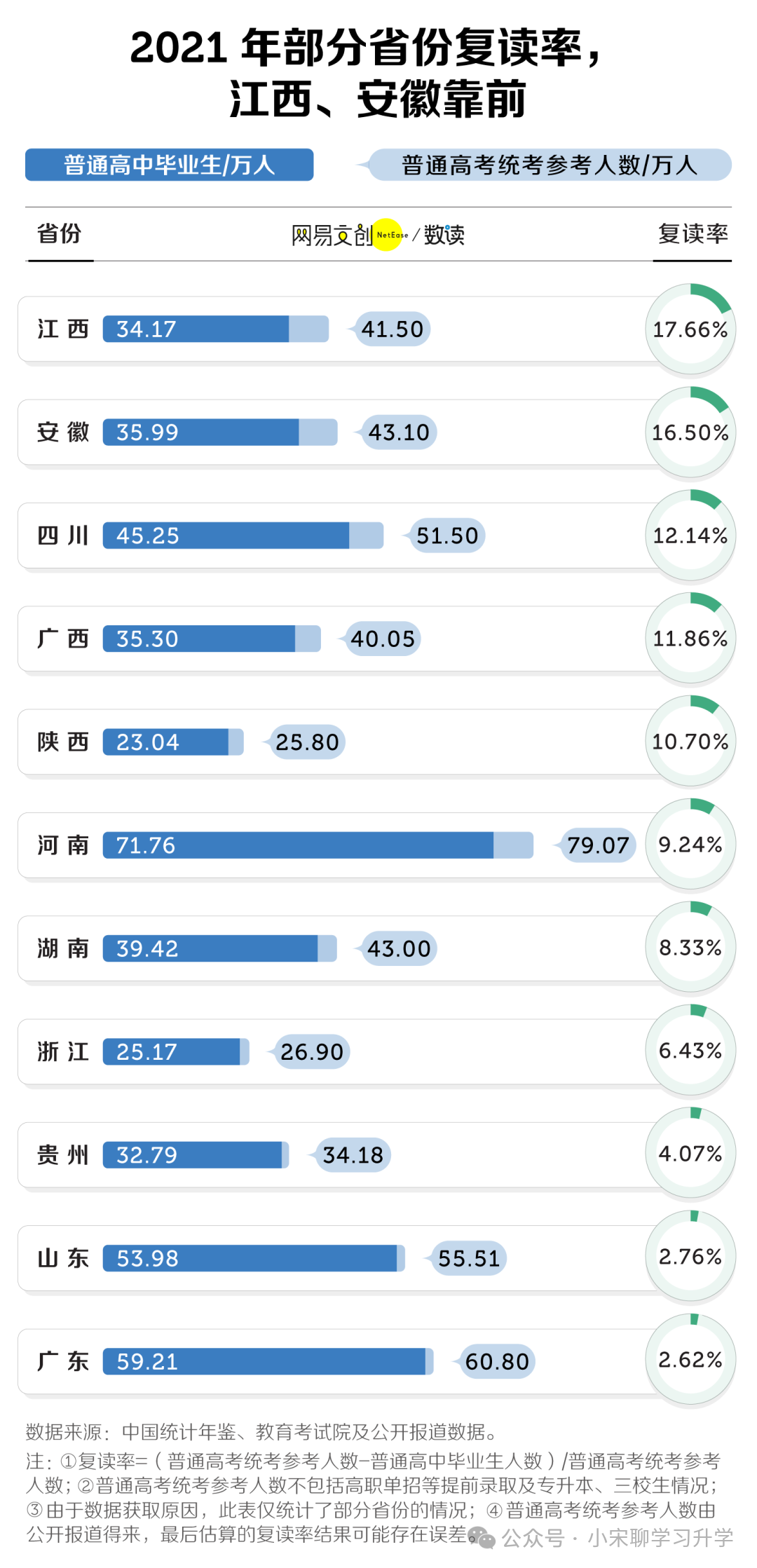Select Jiangxi's 17.66% repeat rate ring

coord(690,329)
